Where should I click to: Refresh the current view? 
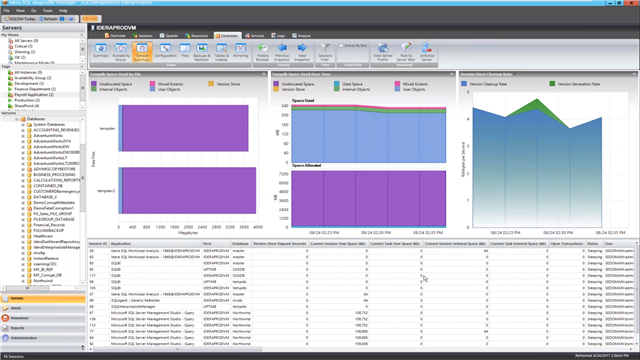tap(48, 19)
